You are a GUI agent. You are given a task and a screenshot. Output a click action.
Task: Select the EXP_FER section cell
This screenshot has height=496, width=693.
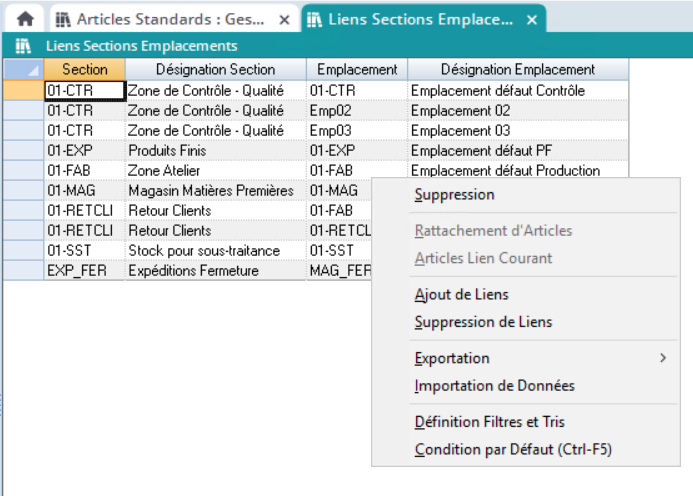point(84,271)
